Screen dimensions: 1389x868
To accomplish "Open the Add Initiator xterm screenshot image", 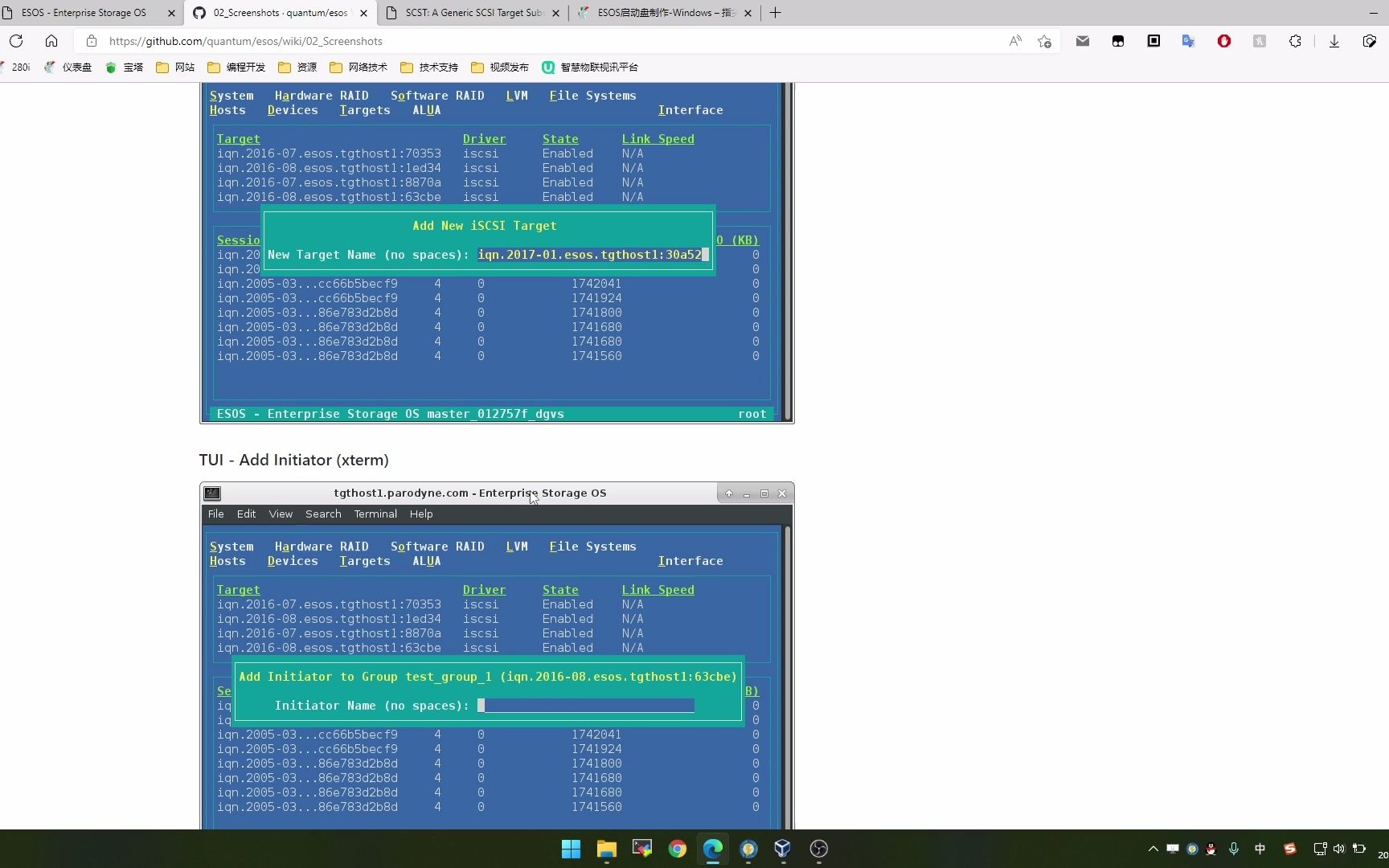I will pos(497,655).
